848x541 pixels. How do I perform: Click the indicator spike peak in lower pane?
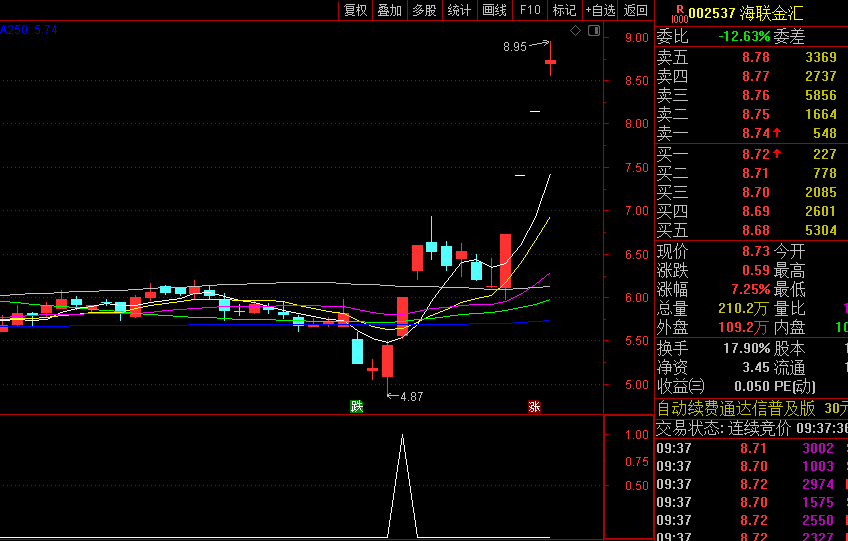402,435
